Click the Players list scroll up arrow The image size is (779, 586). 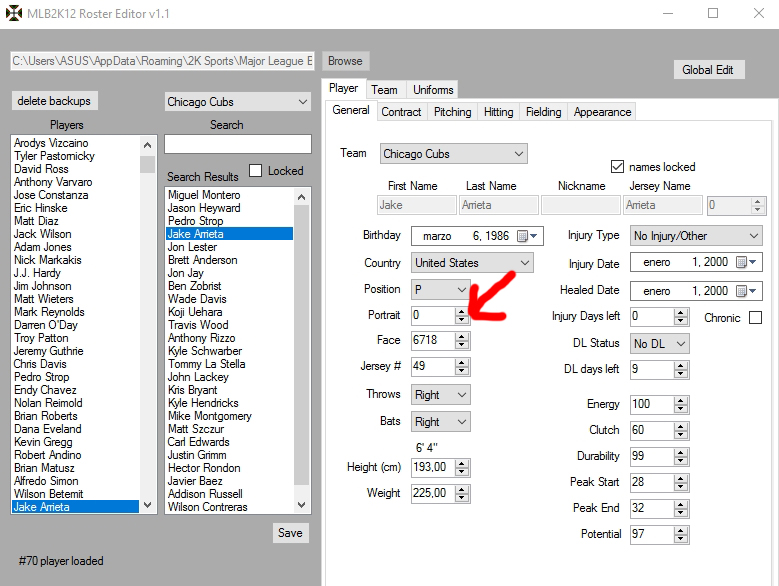tap(148, 145)
